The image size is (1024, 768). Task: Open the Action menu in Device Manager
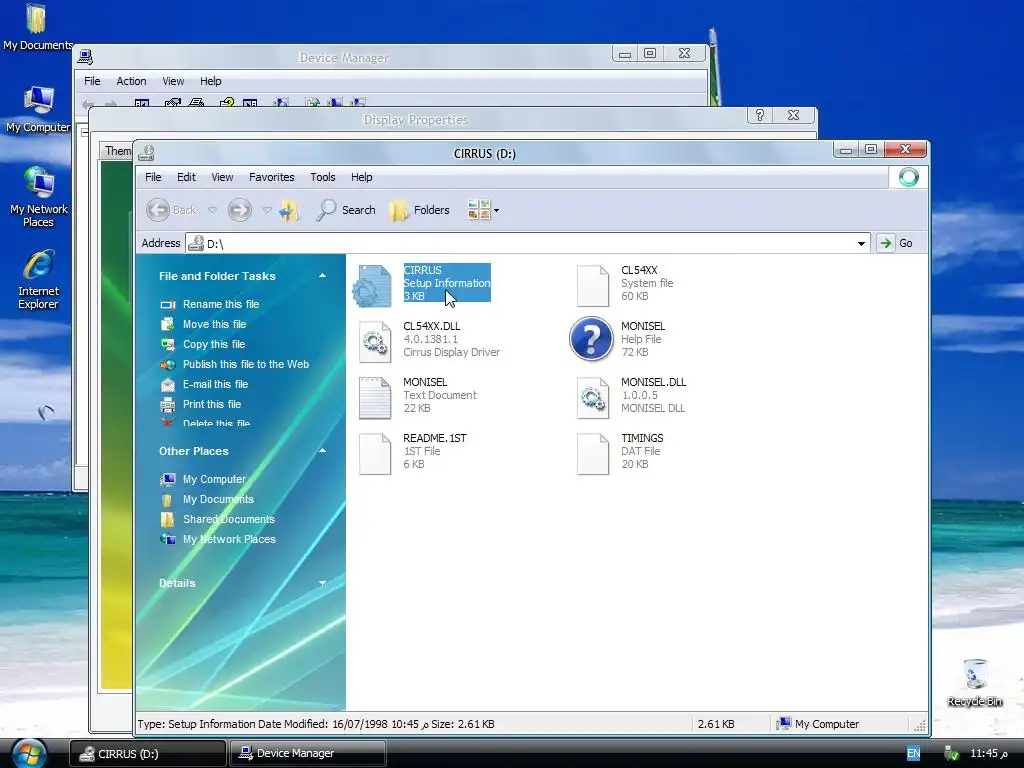point(131,81)
